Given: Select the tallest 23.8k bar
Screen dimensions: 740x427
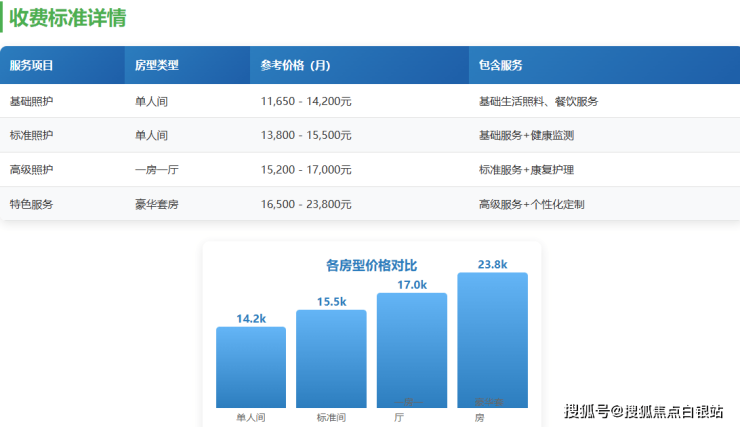Looking at the screenshot, I should tap(492, 340).
